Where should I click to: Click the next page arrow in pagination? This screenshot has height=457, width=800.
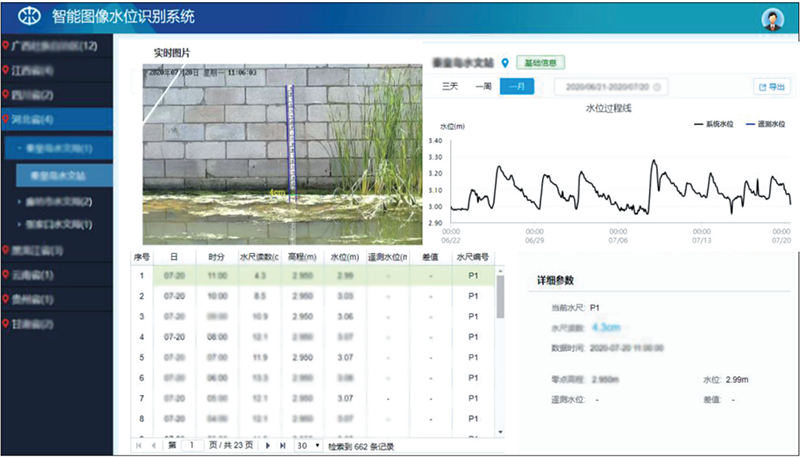268,445
